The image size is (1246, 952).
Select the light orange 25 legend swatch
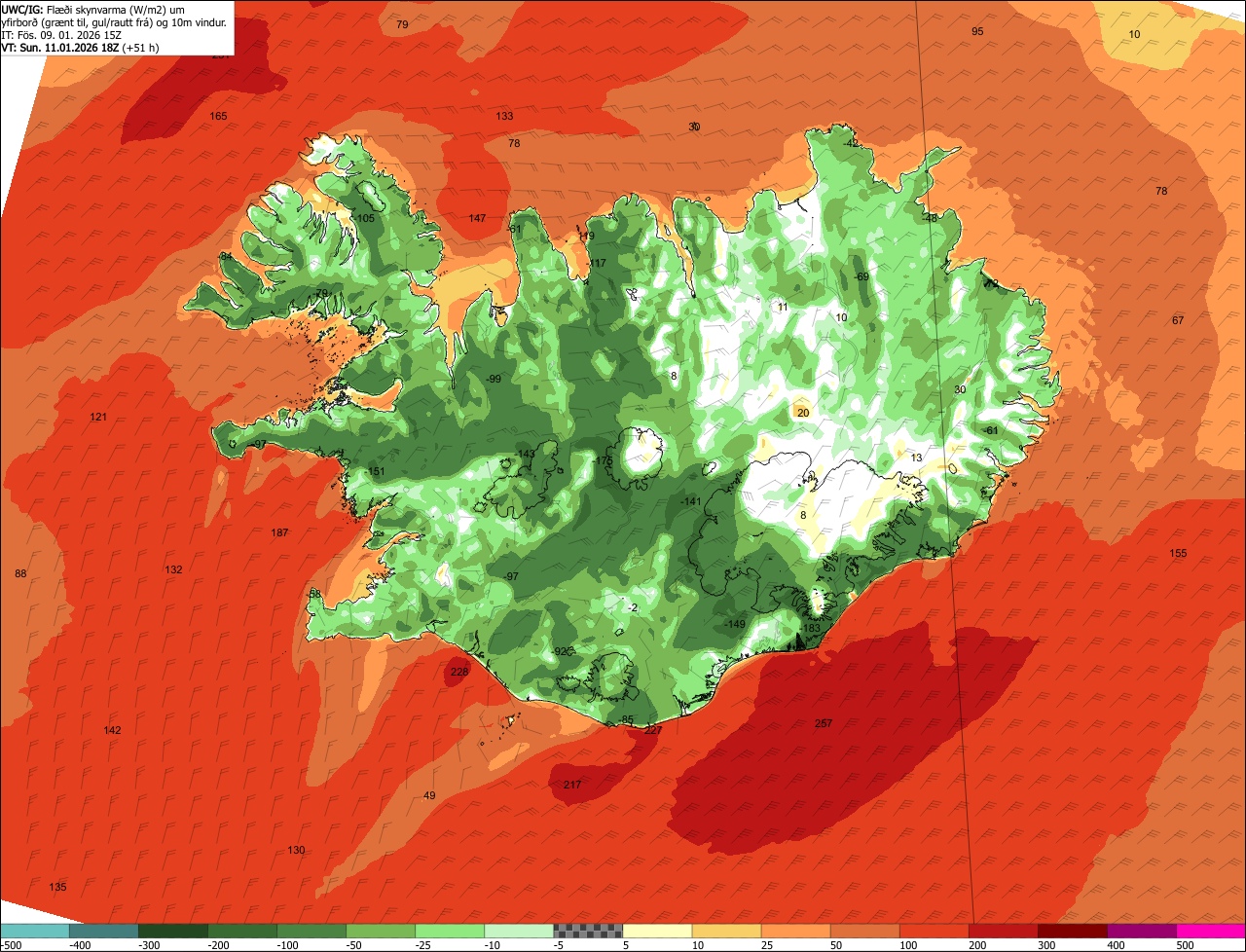click(x=795, y=931)
